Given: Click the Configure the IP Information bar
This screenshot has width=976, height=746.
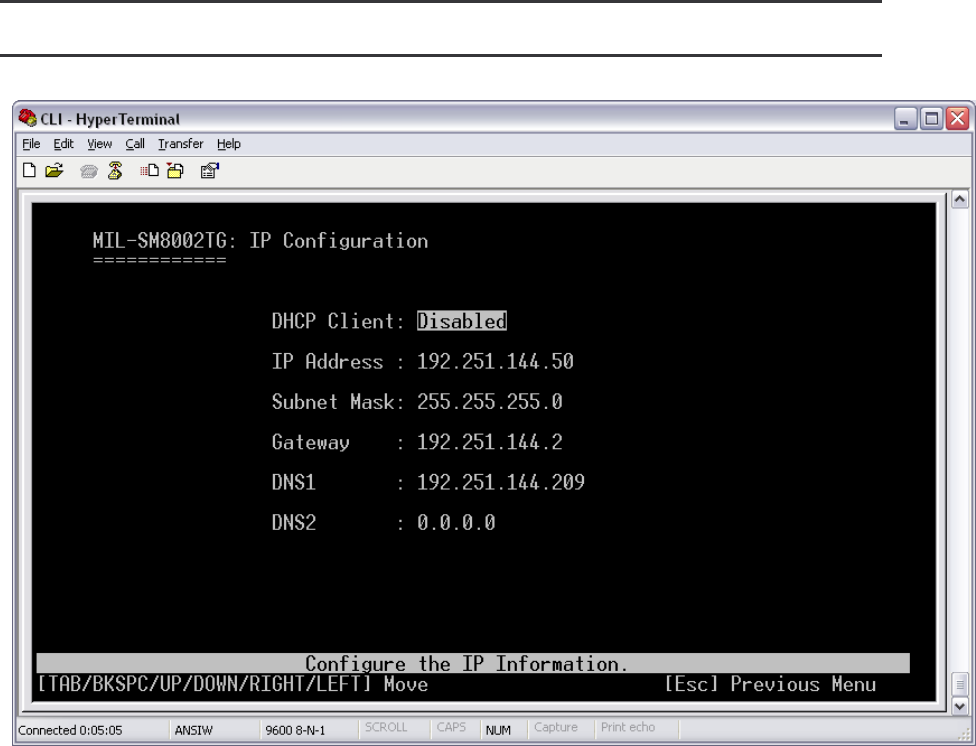Looking at the screenshot, I should point(473,663).
